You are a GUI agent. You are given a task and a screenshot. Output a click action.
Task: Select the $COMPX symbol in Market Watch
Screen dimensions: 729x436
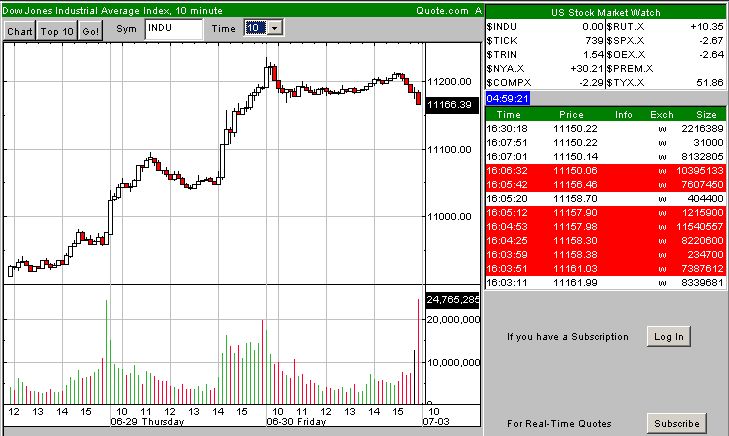pyautogui.click(x=509, y=83)
